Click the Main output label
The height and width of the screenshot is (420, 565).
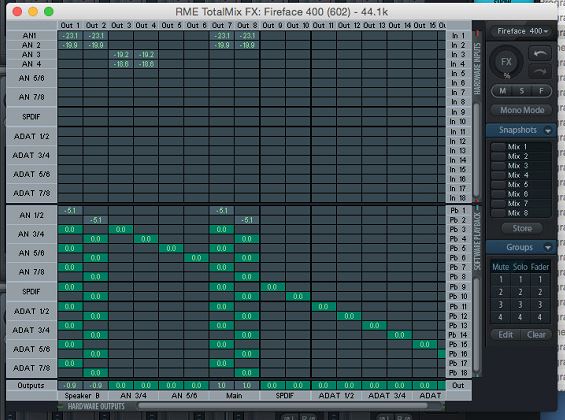click(234, 396)
